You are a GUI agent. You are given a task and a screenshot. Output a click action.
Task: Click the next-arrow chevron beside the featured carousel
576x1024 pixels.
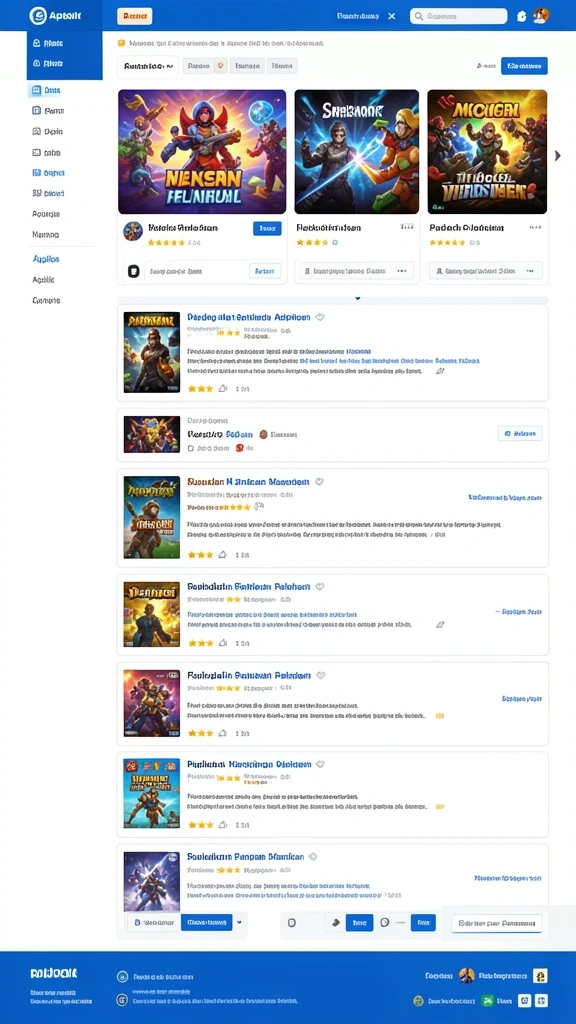[x=558, y=155]
